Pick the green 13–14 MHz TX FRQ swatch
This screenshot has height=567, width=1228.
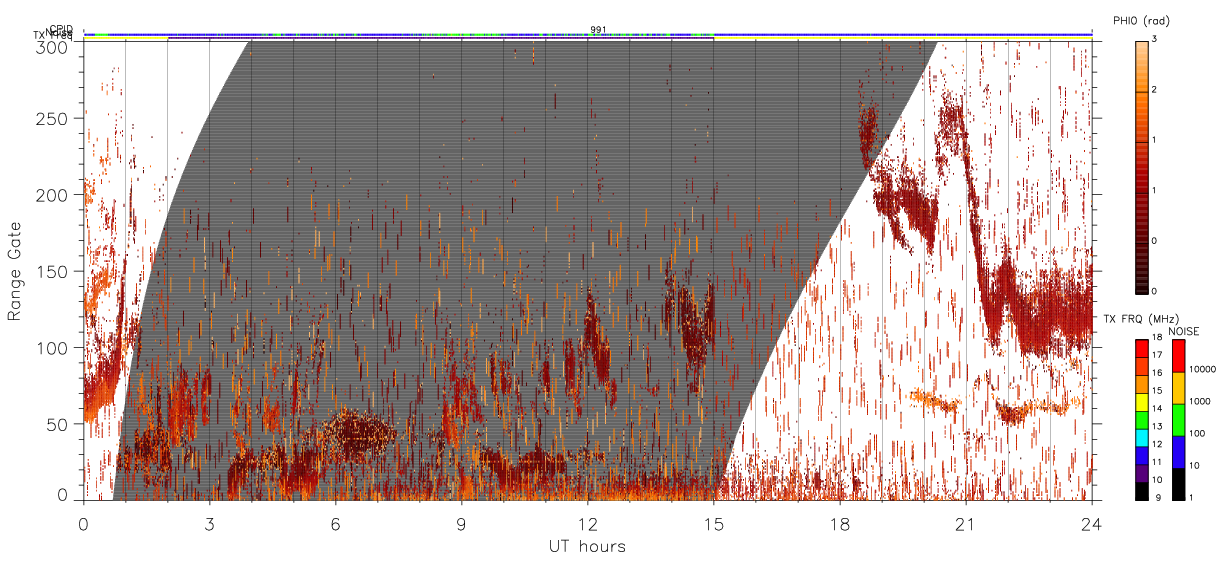pyautogui.click(x=1141, y=418)
